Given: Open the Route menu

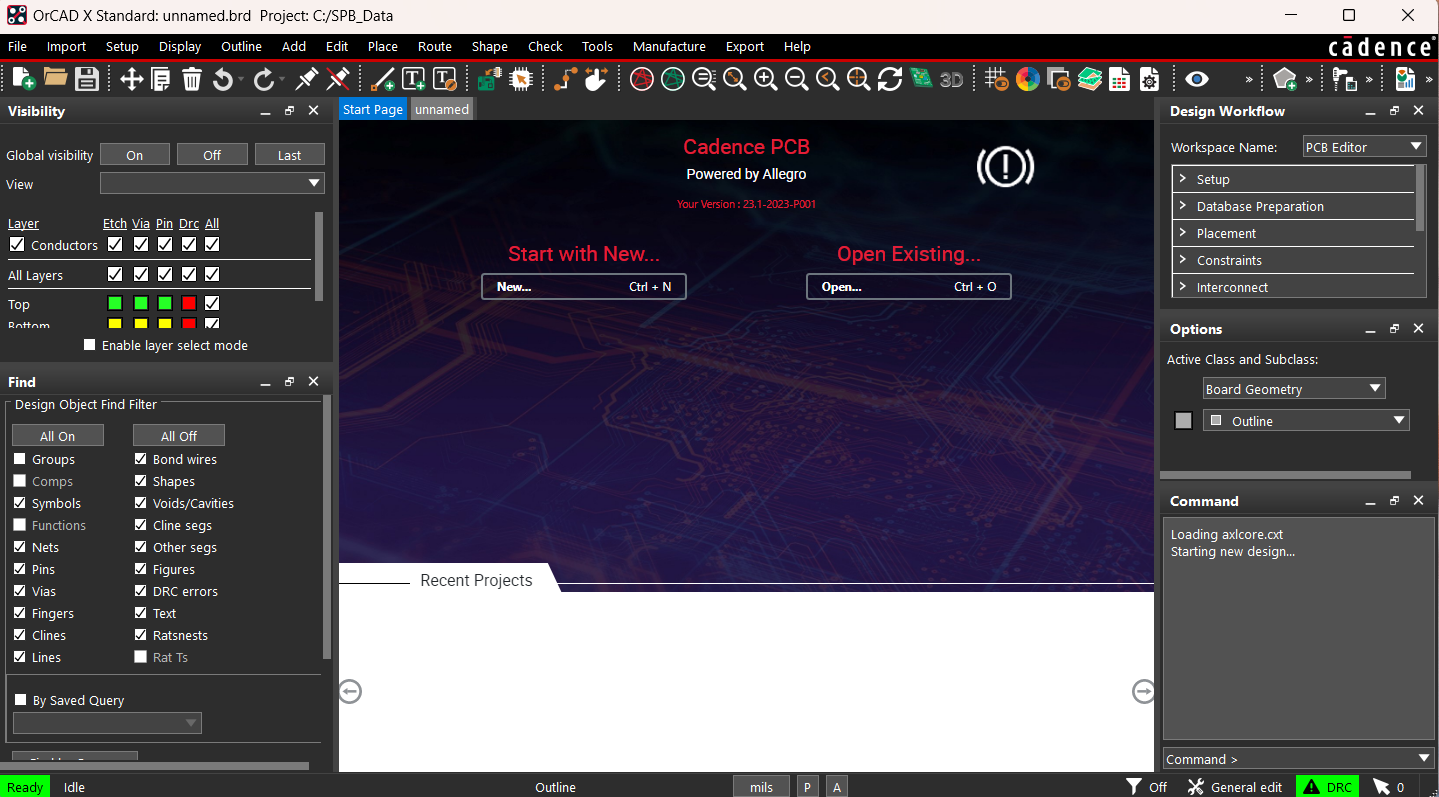Looking at the screenshot, I should [x=435, y=46].
